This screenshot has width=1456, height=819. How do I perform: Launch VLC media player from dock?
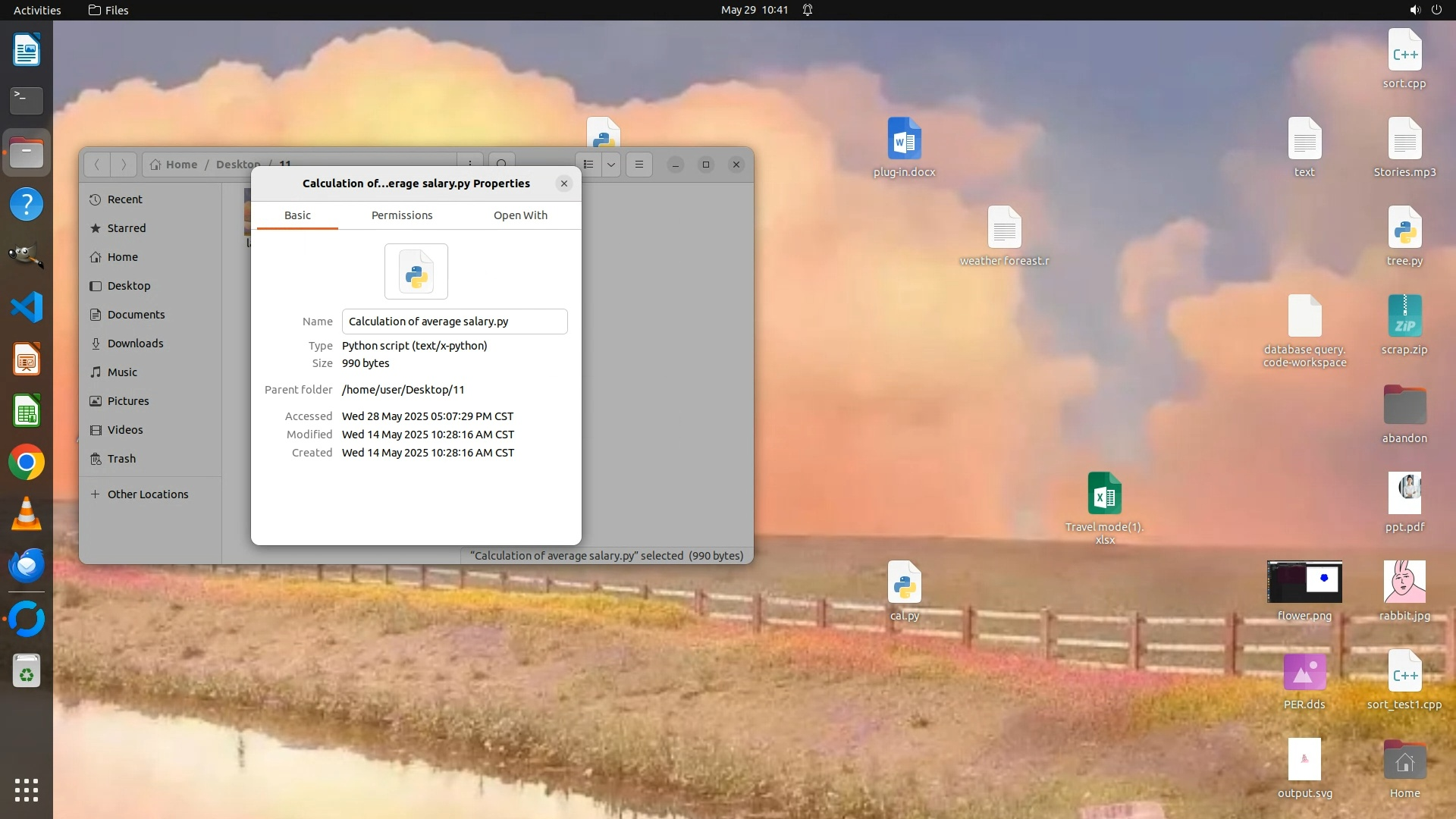(27, 514)
